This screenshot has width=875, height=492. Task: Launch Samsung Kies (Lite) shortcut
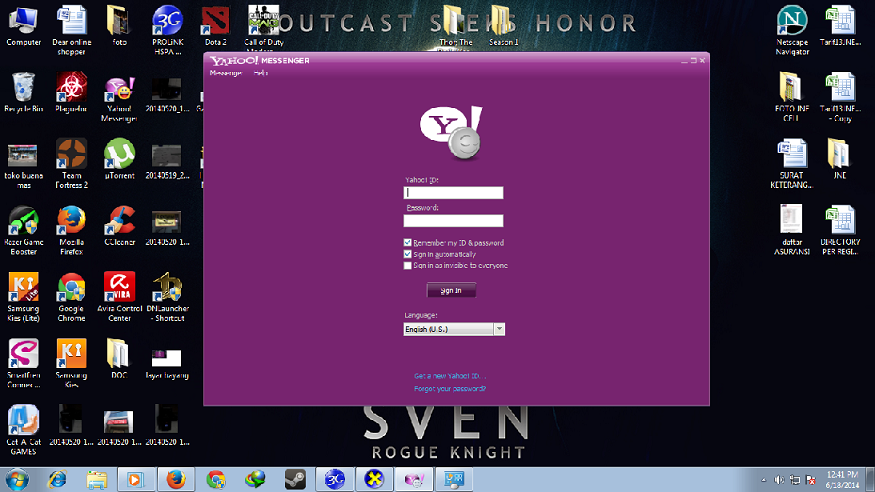(23, 297)
